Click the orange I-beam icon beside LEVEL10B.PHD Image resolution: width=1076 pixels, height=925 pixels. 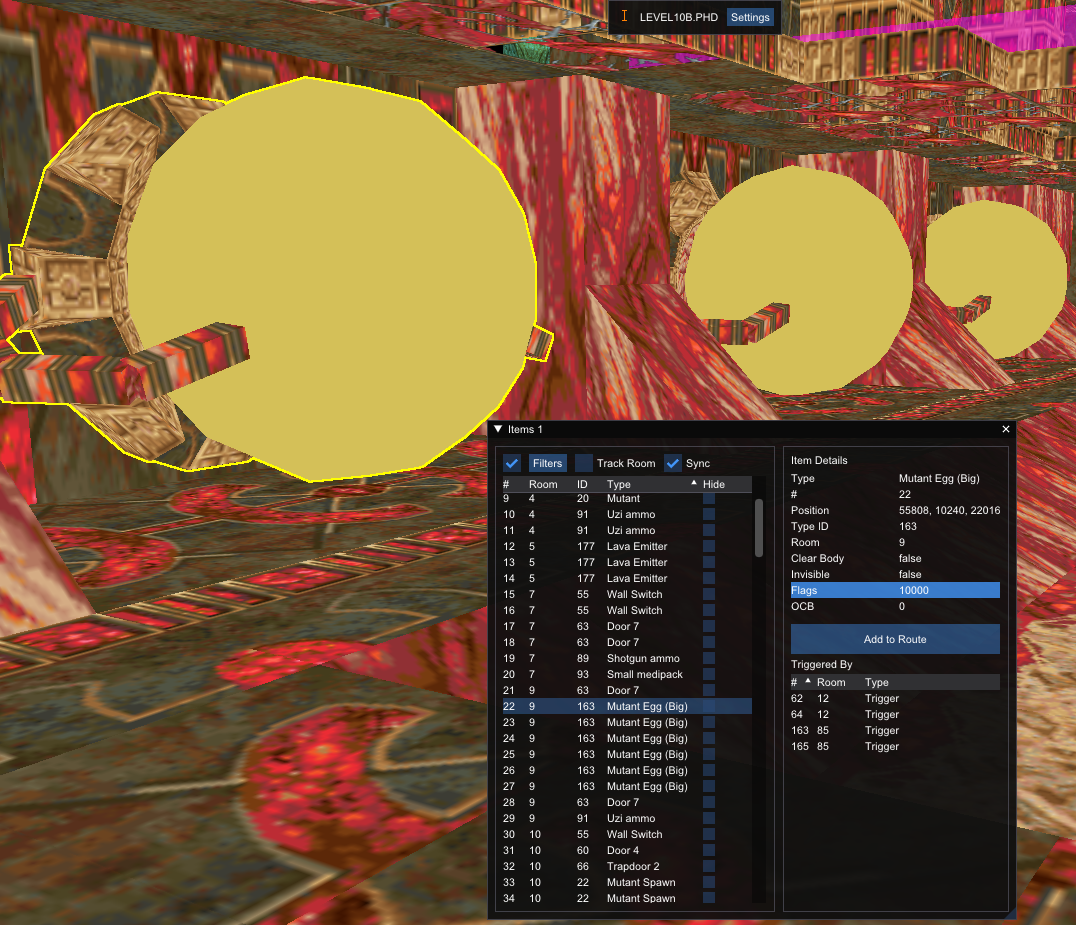(623, 16)
